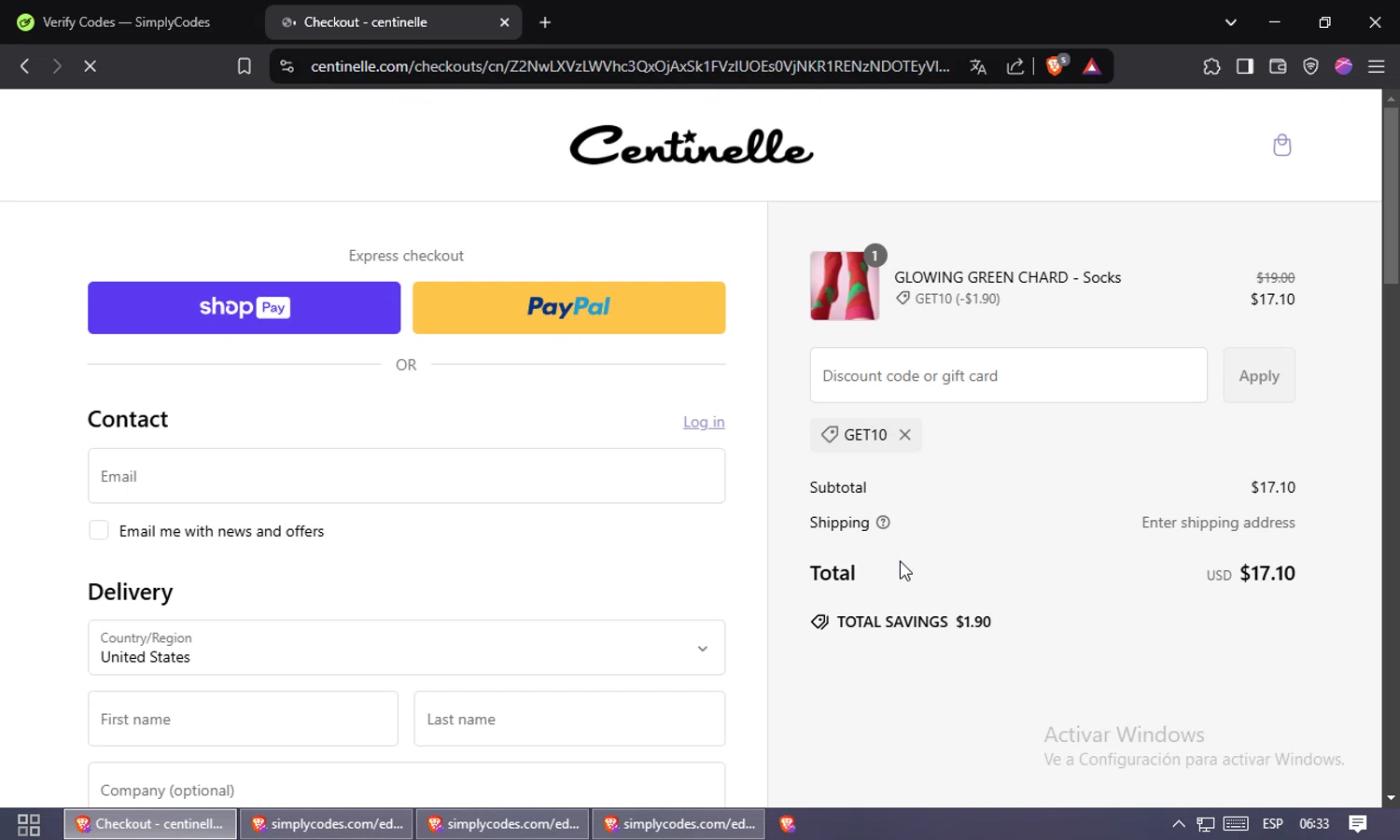The height and width of the screenshot is (840, 1400).
Task: Open the browser extensions puzzle icon
Action: [1211, 66]
